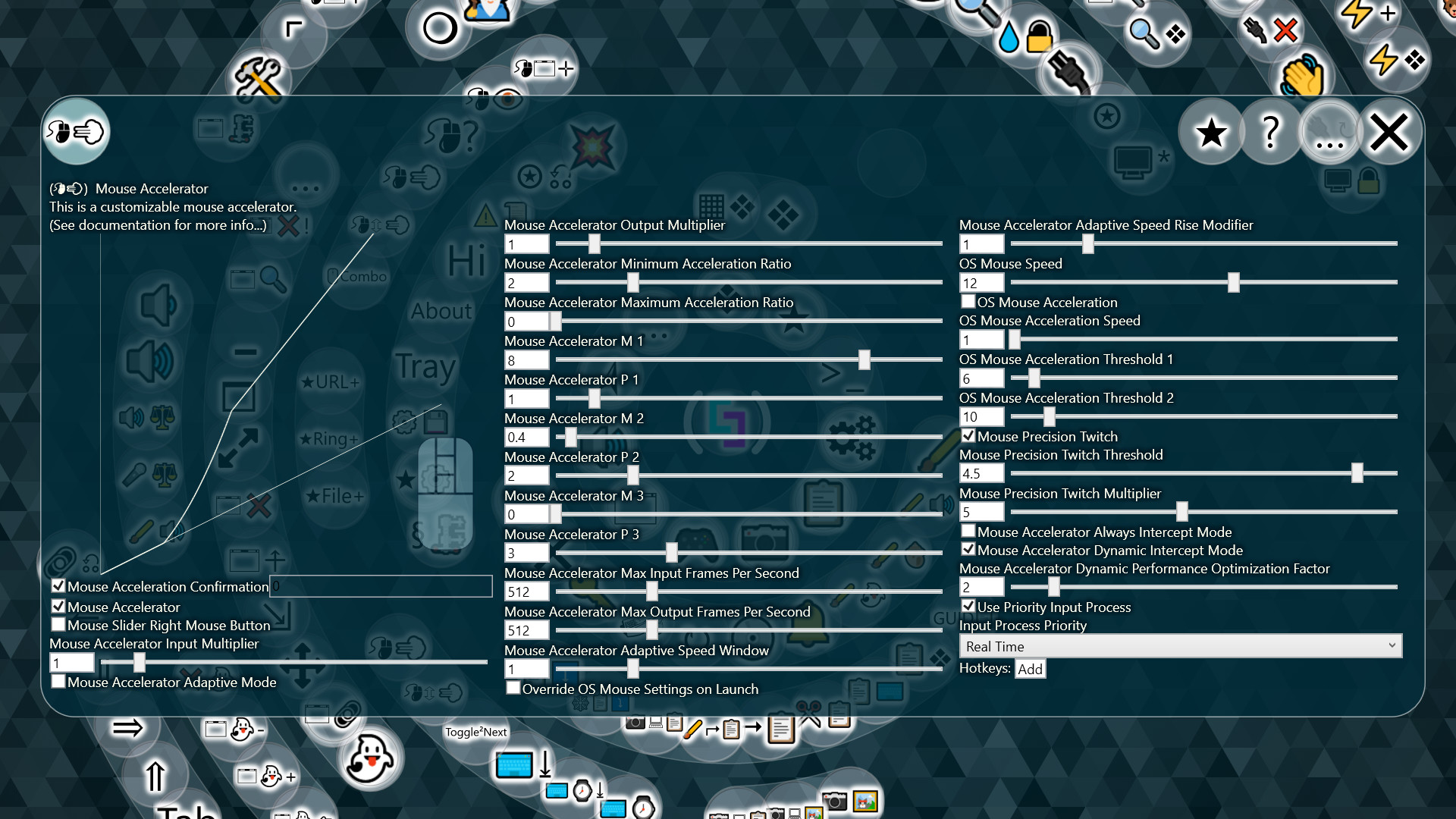Open help via the question mark icon
This screenshot has width=1456, height=819.
(x=1271, y=131)
